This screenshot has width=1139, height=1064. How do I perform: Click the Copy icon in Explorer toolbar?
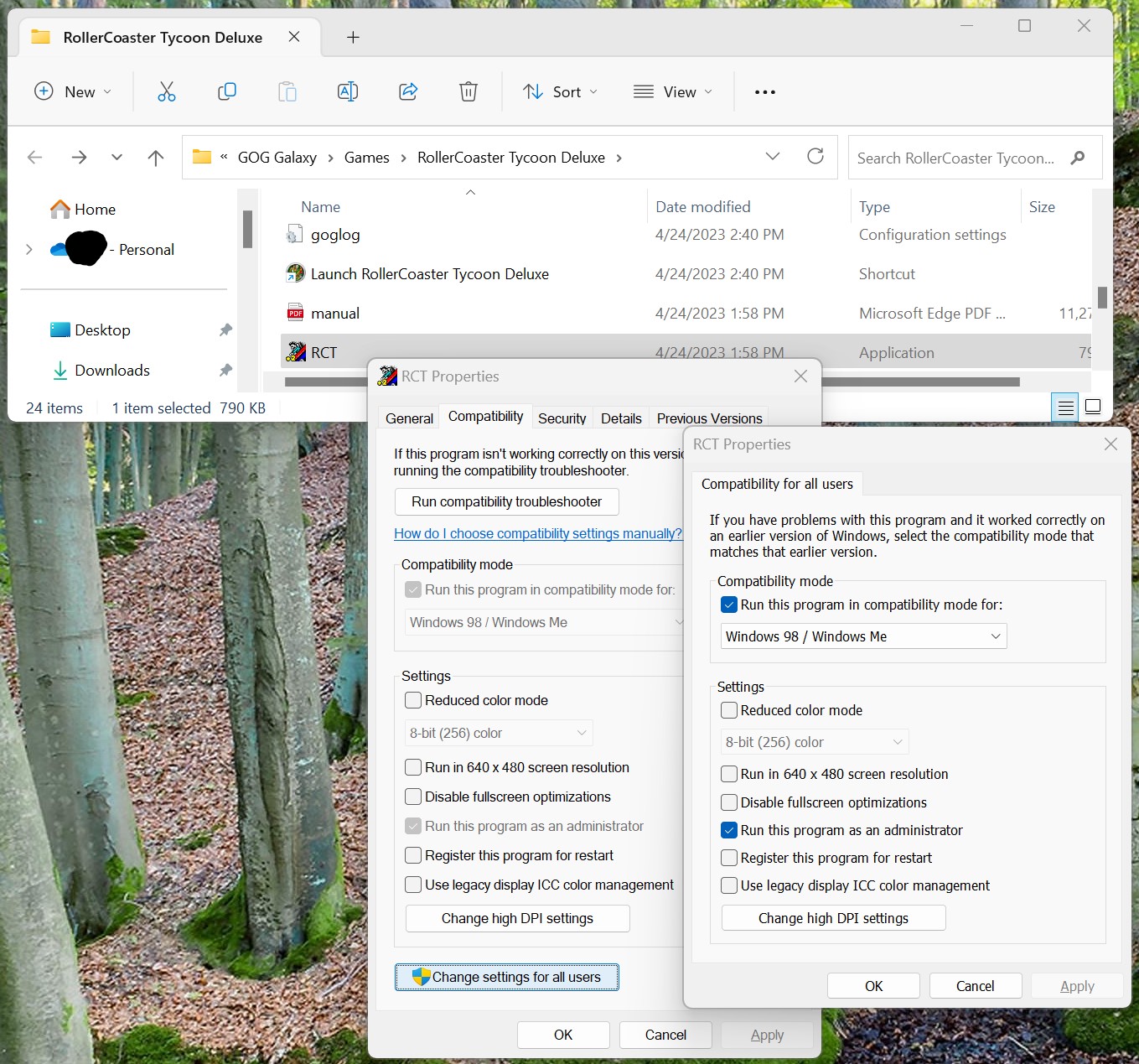227,91
